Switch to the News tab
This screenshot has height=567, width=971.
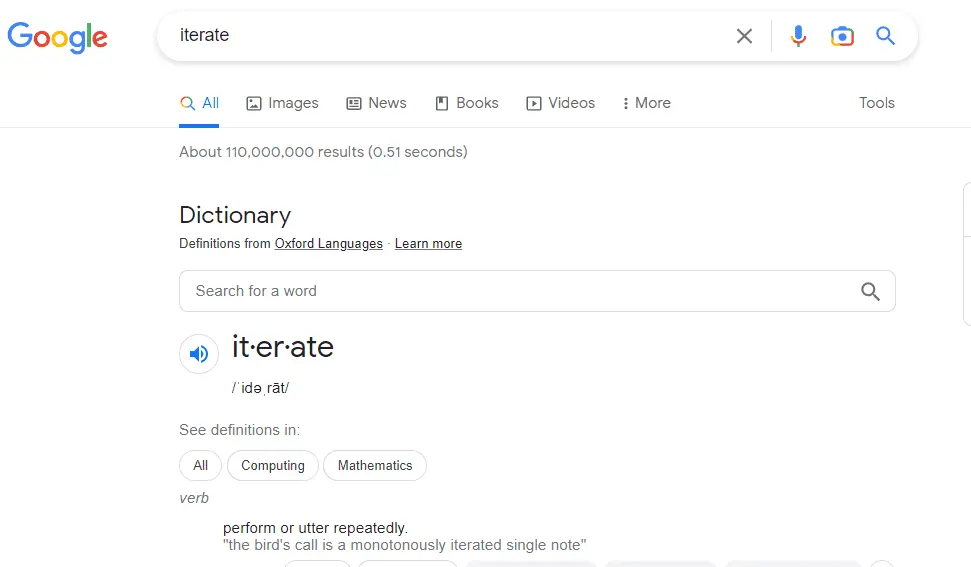(x=377, y=103)
